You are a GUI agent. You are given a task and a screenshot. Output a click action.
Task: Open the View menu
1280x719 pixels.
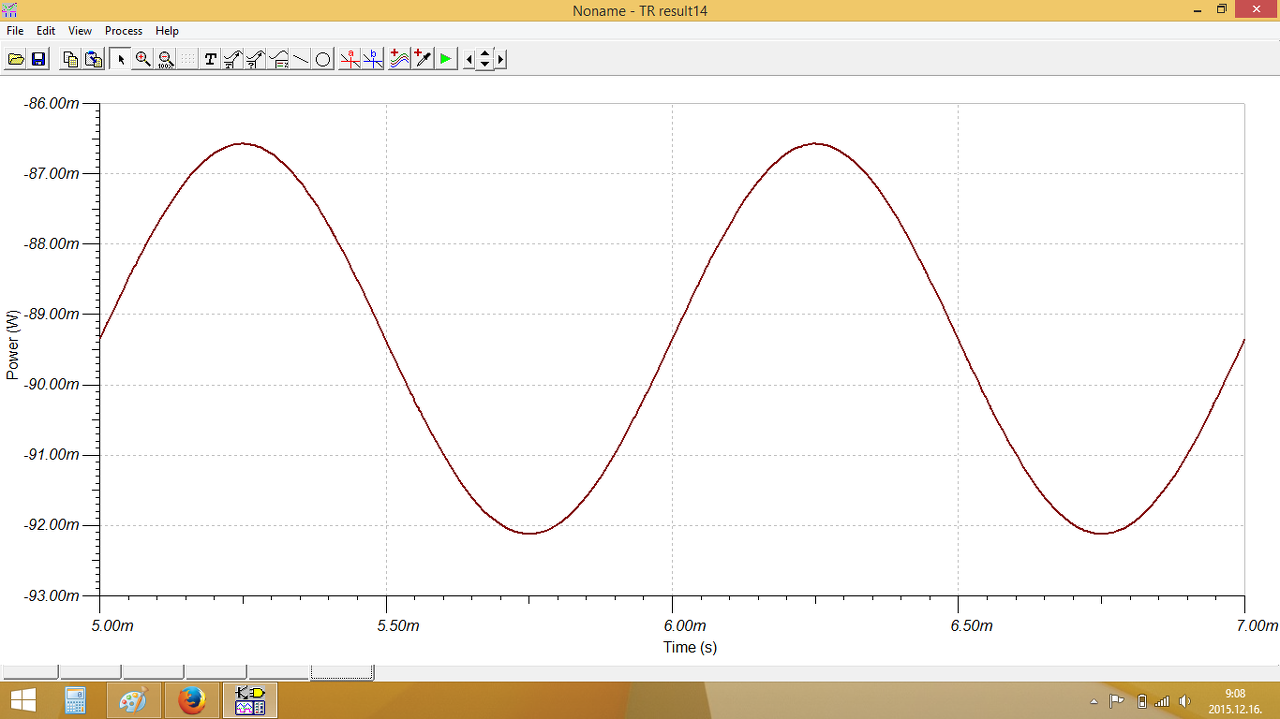(x=80, y=31)
